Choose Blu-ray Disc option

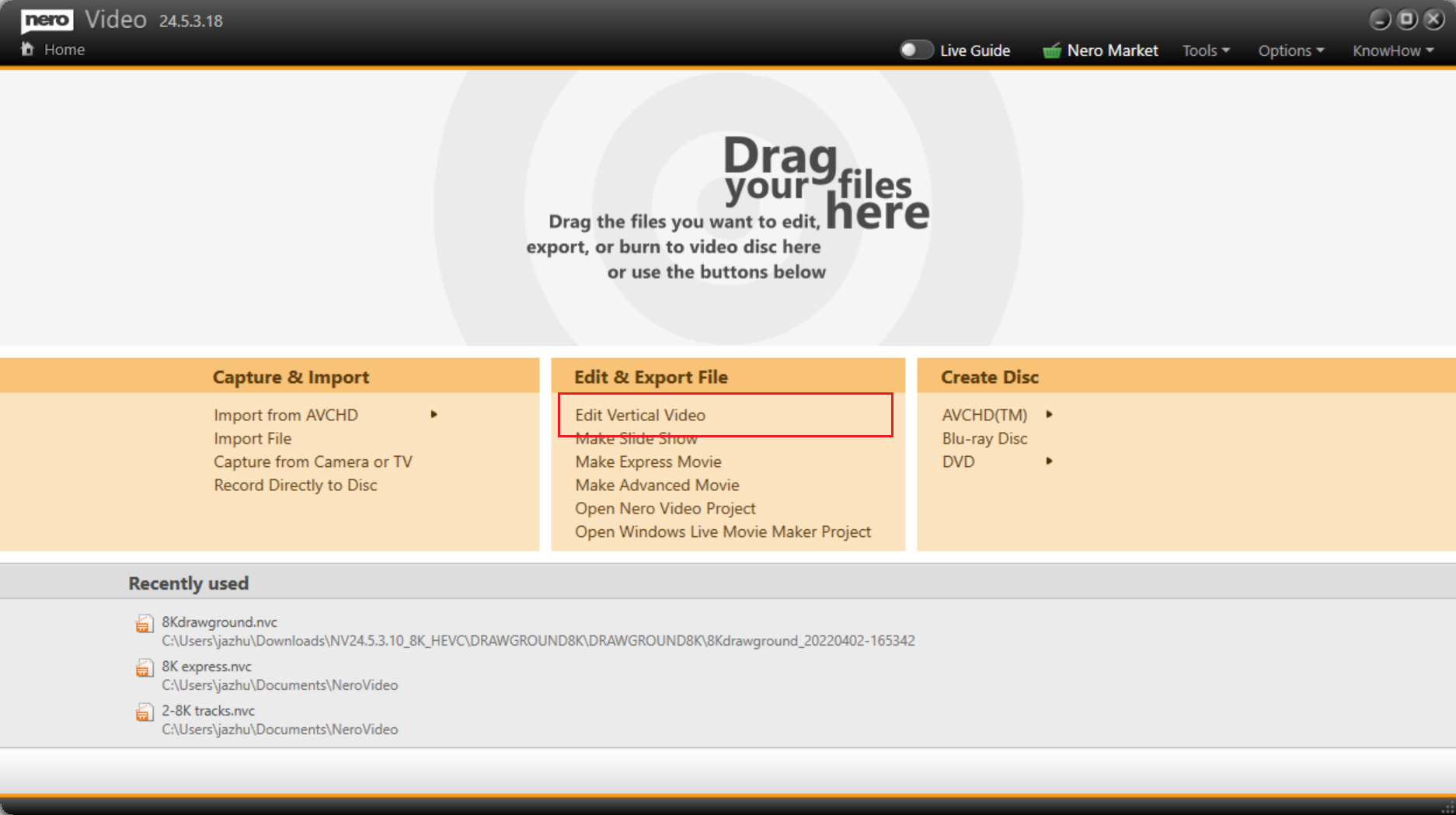click(984, 438)
